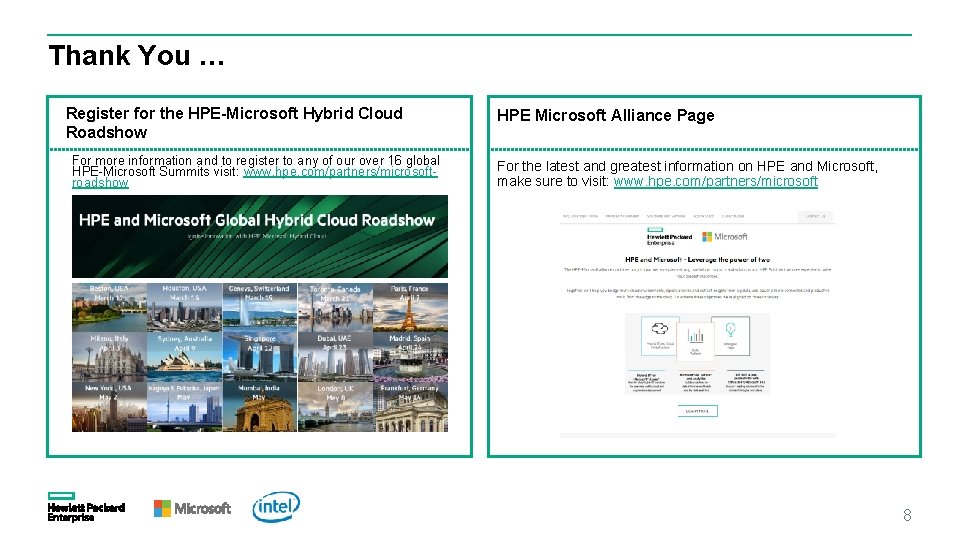
Task: Click the Microsoft logo in the footer
Action: [x=192, y=508]
